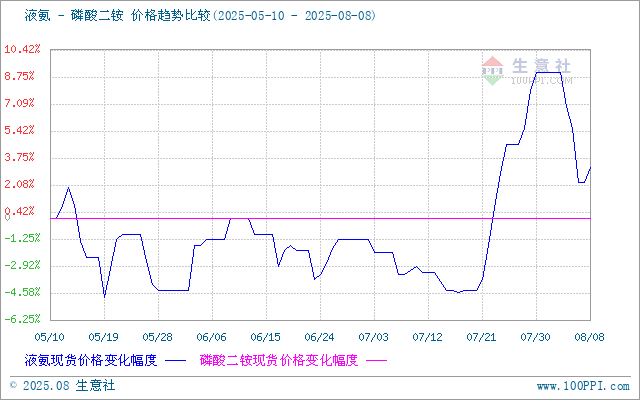Click the 液氨现货价格变化幅度 legend label

91,360
